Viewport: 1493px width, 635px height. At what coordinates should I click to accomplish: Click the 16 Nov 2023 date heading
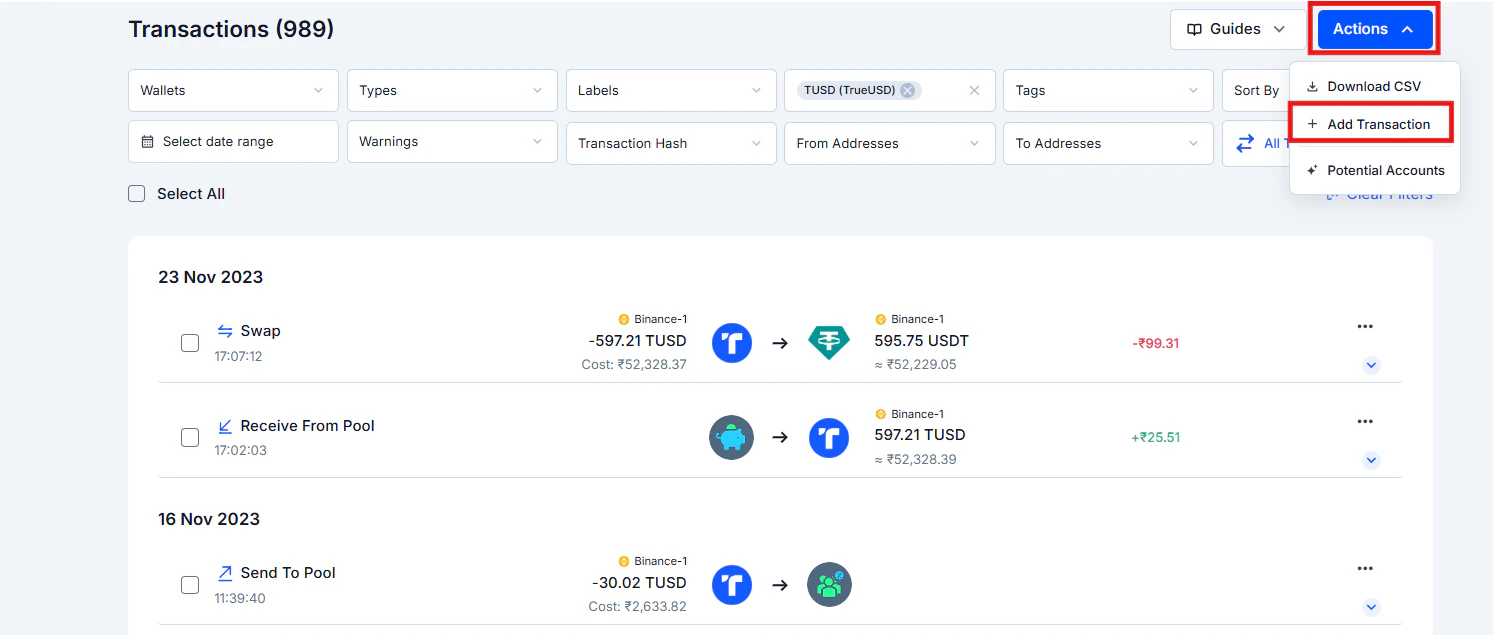pos(209,519)
